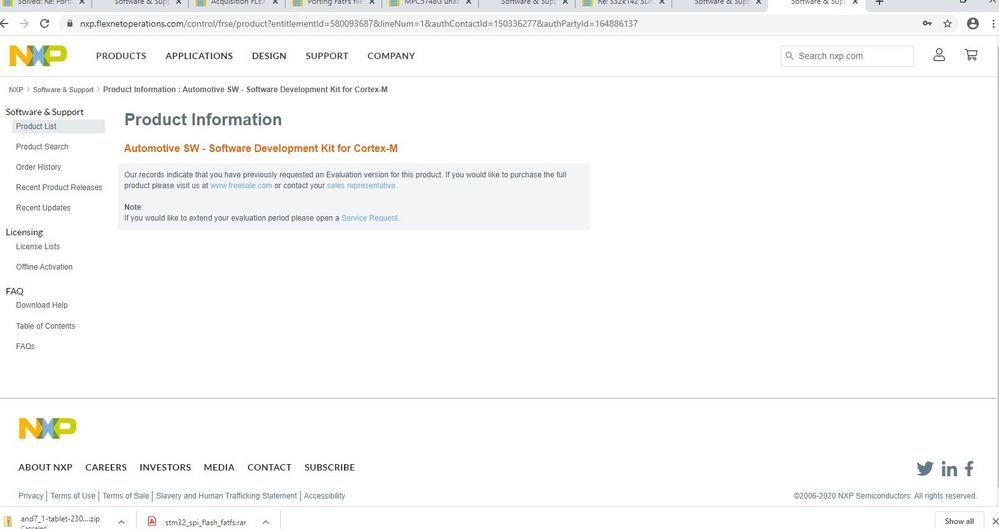Open CONTACT footer link
Viewport: 999px width, 529px height.
[x=270, y=467]
